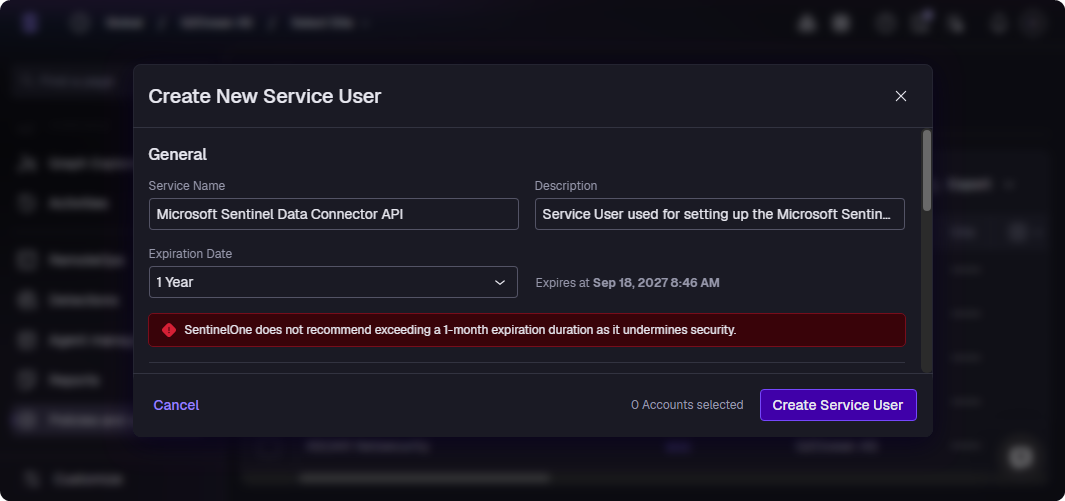Select the highlighted Policies and settings sidebar item
The image size is (1065, 501).
point(71,420)
